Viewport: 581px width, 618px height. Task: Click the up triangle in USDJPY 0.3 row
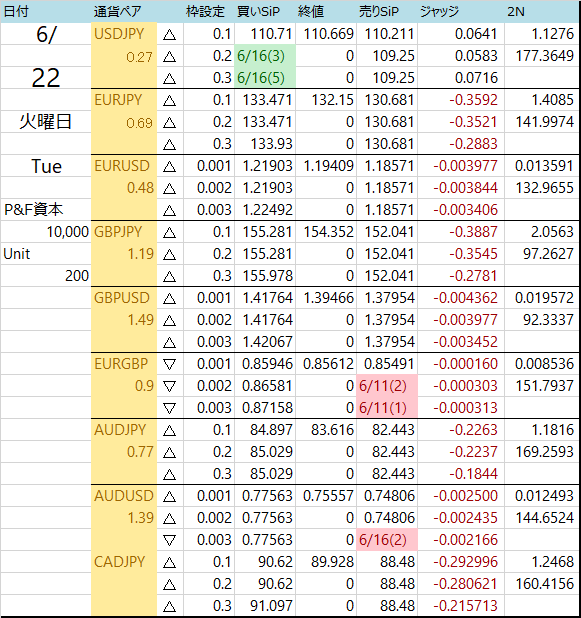169,79
